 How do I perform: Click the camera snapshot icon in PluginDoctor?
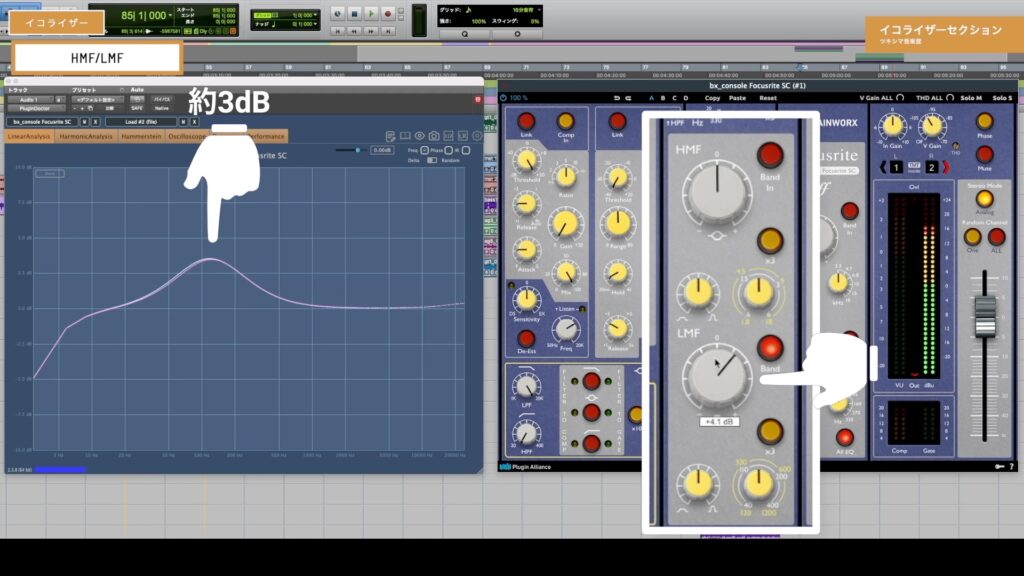[x=434, y=136]
